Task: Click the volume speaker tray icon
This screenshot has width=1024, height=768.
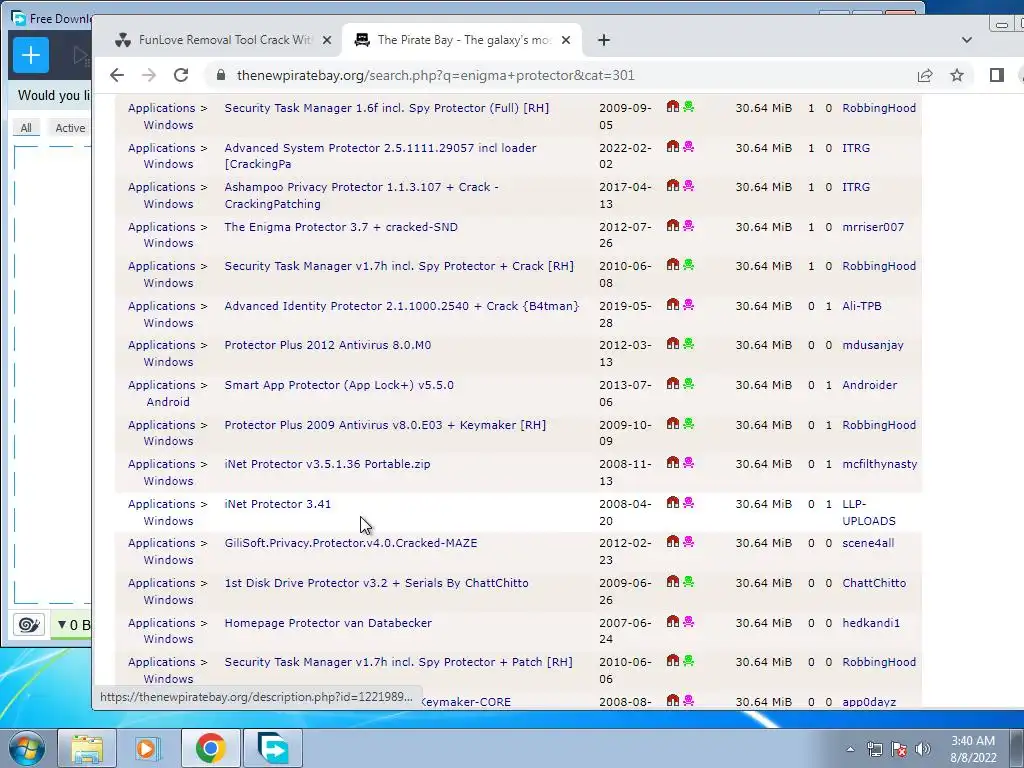Action: click(x=923, y=749)
